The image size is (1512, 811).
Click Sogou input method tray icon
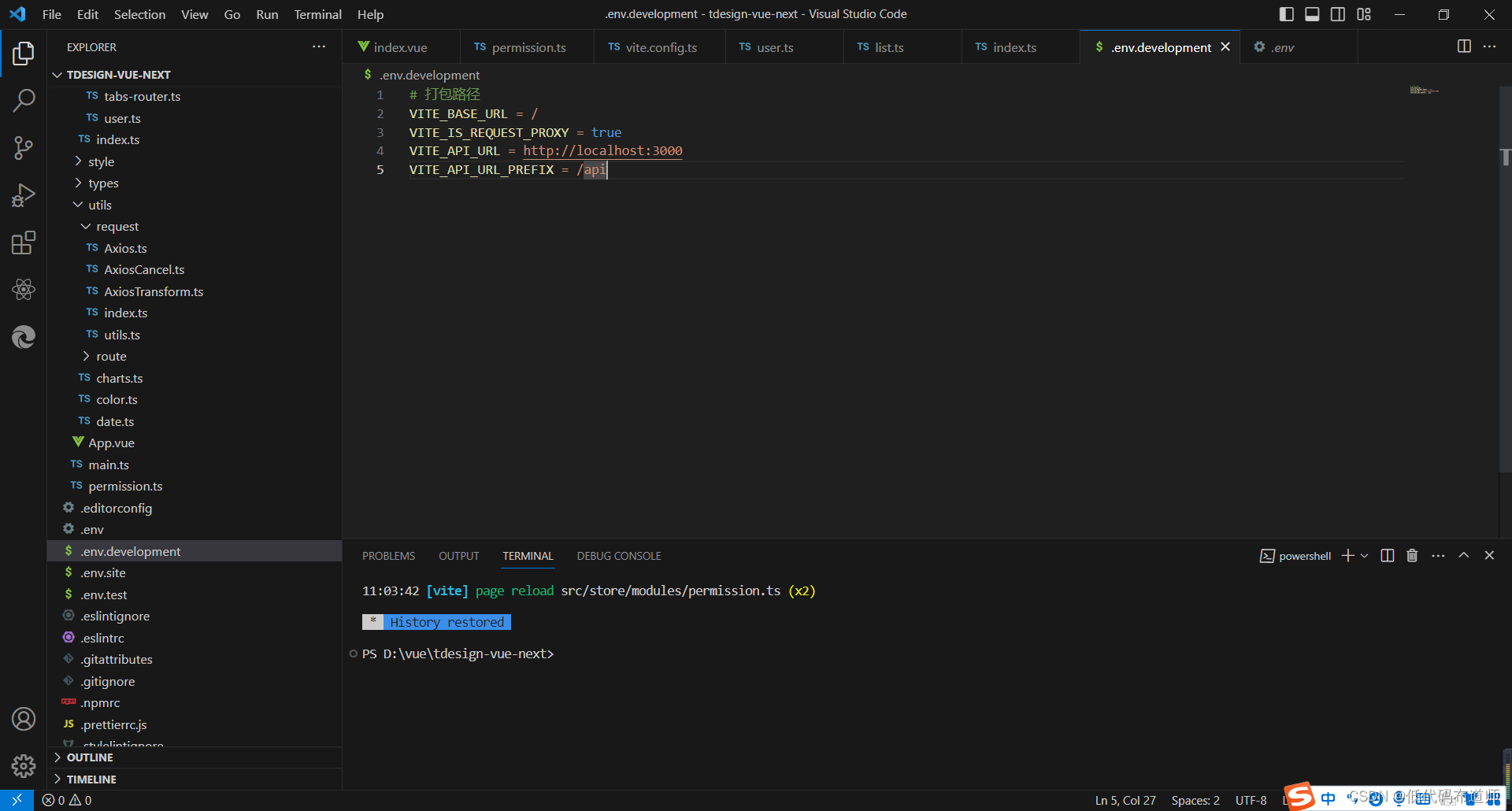(1299, 796)
